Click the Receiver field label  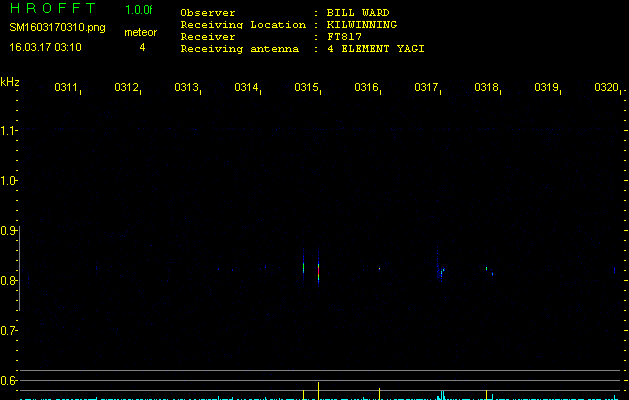point(208,37)
